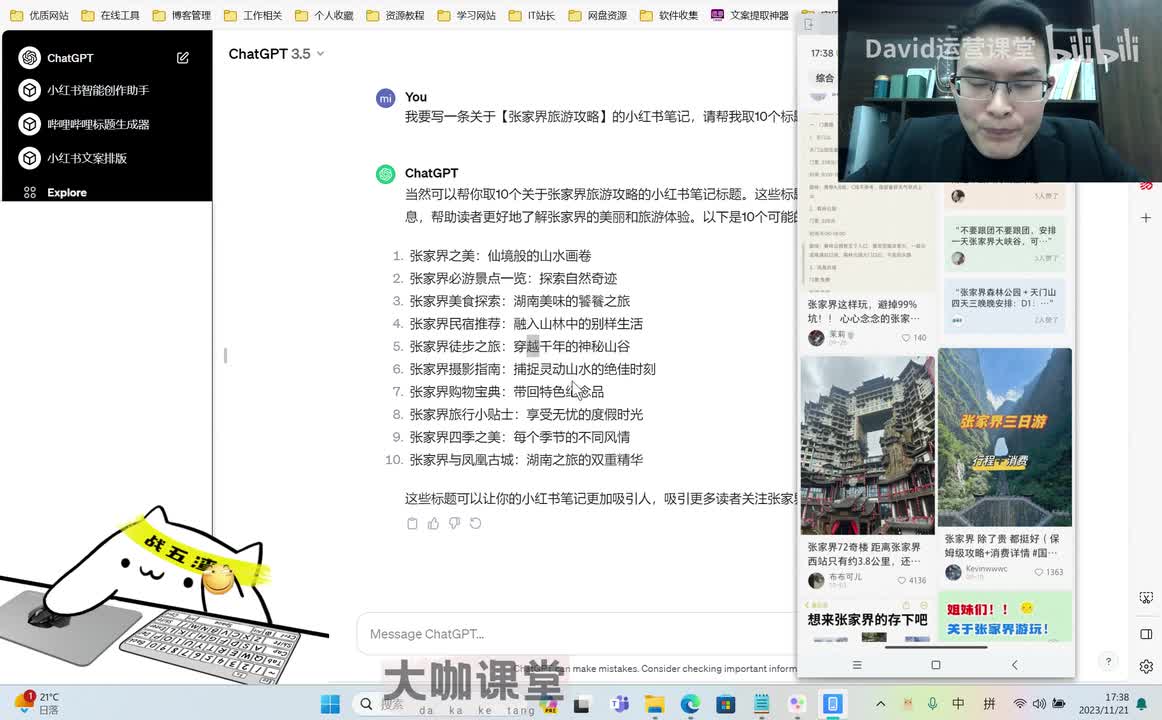
Task: Start a new chat with compose icon
Action: click(183, 58)
